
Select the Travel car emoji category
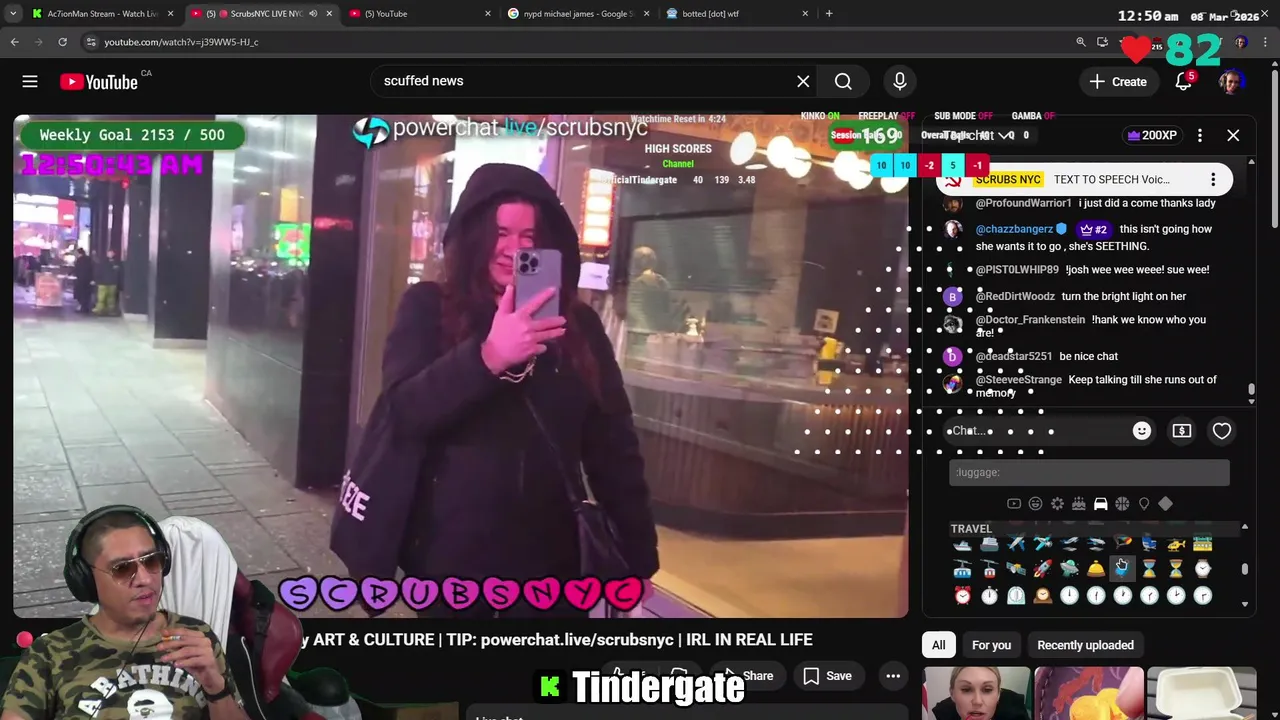[x=1100, y=504]
